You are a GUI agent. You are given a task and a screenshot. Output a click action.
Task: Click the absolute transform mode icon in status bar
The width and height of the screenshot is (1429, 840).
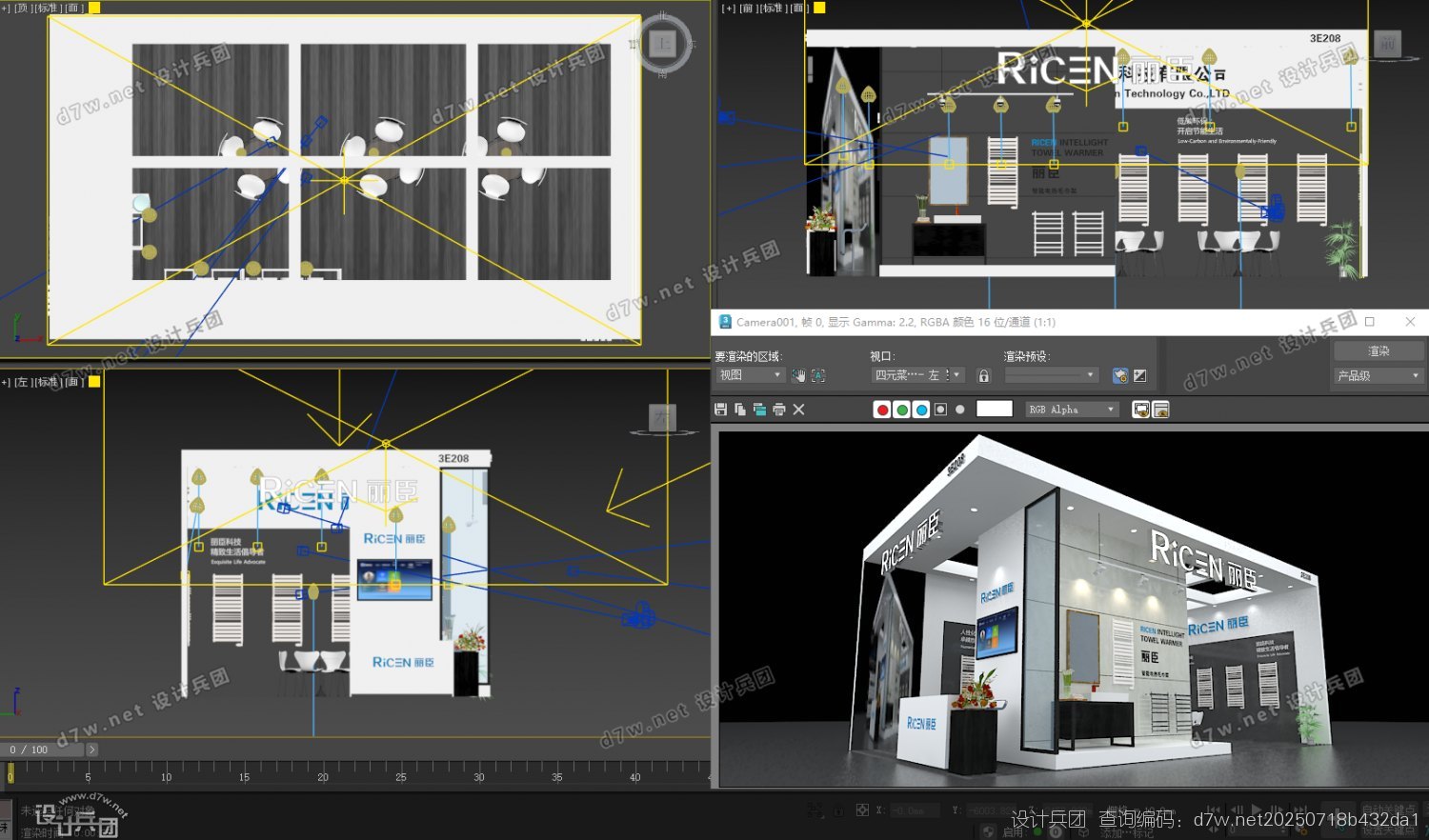862,810
